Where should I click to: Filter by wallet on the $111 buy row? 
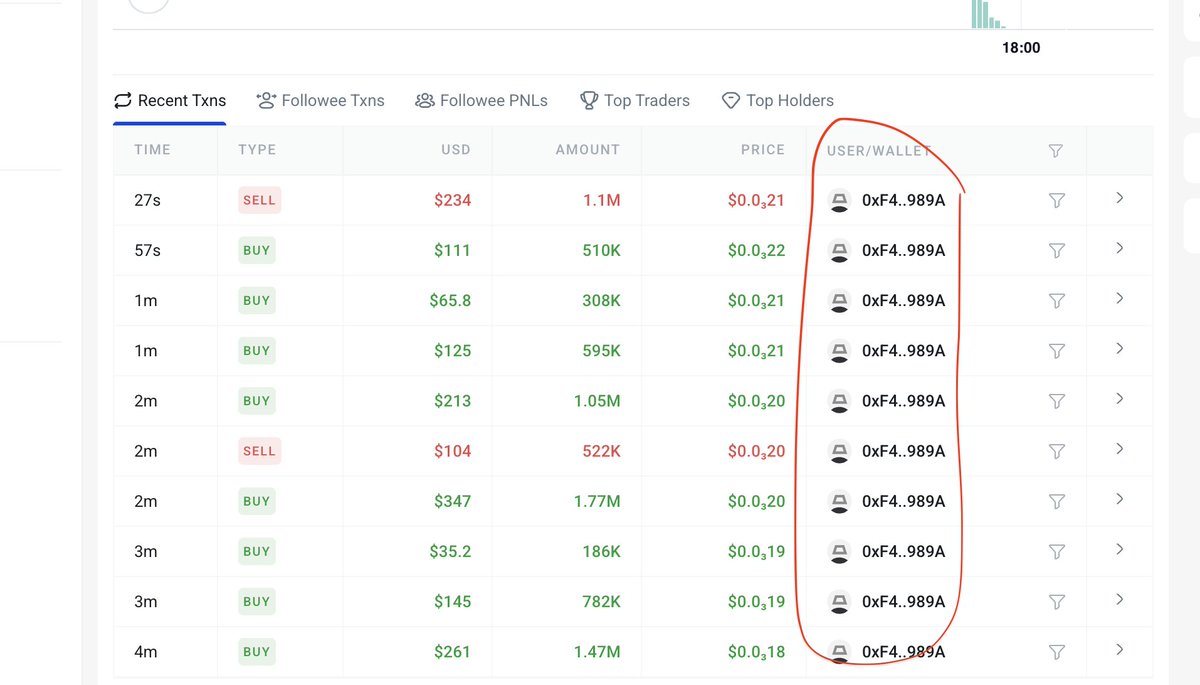point(1056,251)
